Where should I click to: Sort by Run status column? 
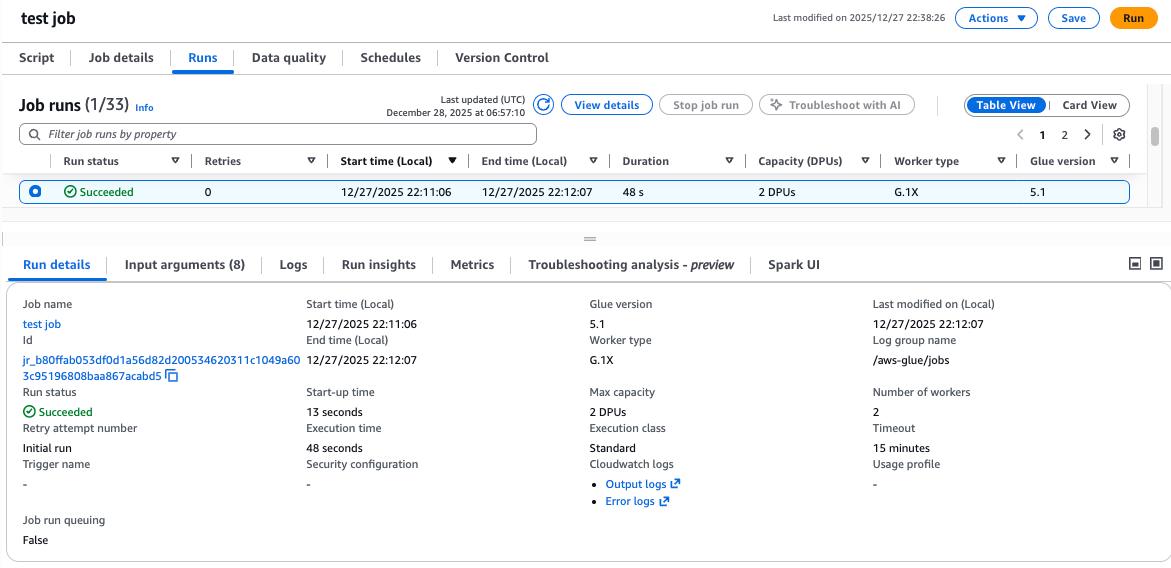click(x=175, y=161)
